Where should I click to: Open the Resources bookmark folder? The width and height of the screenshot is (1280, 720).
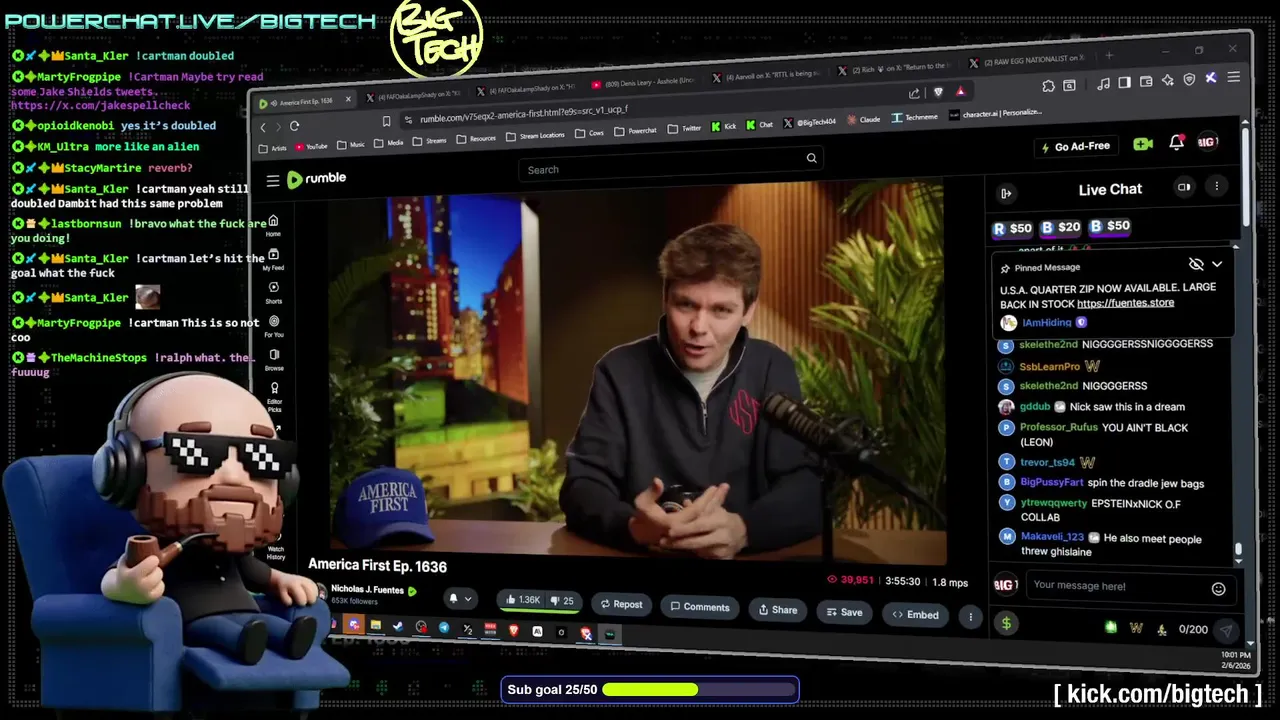pyautogui.click(x=476, y=138)
